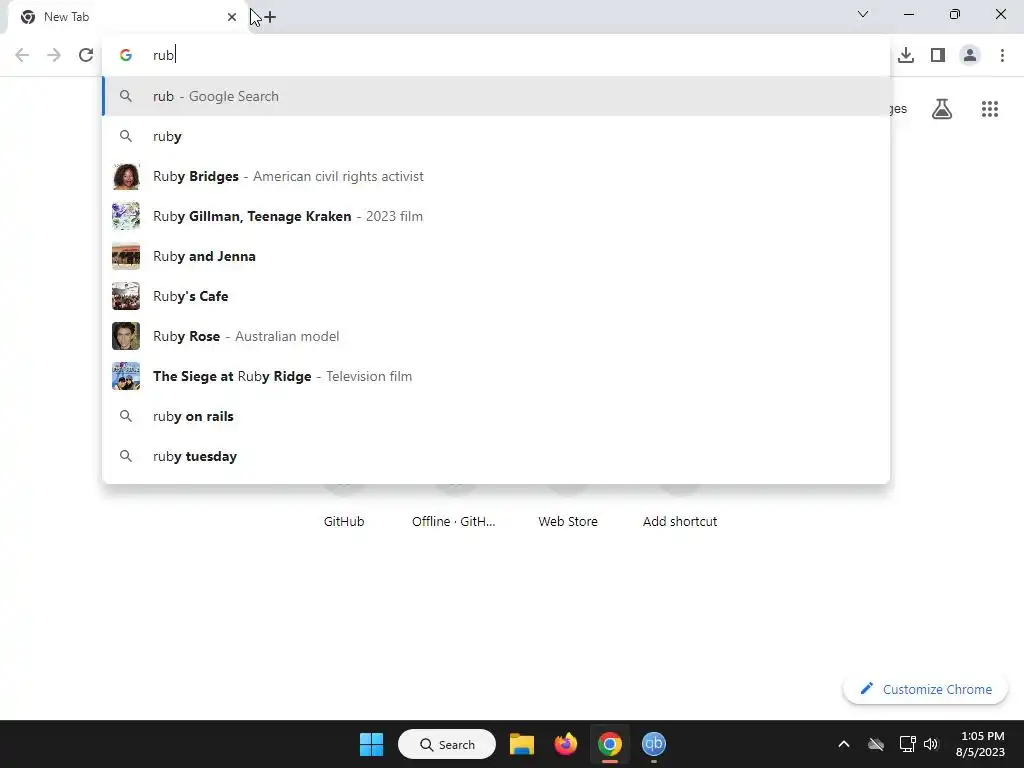Click the Chrome taskbar icon
Viewport: 1024px width, 768px height.
pyautogui.click(x=609, y=744)
